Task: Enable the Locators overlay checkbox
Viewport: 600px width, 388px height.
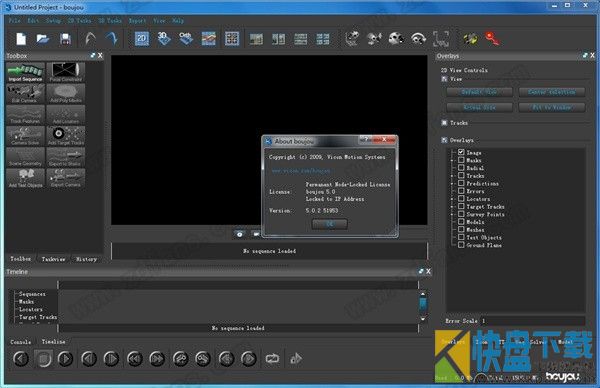Action: (x=461, y=199)
